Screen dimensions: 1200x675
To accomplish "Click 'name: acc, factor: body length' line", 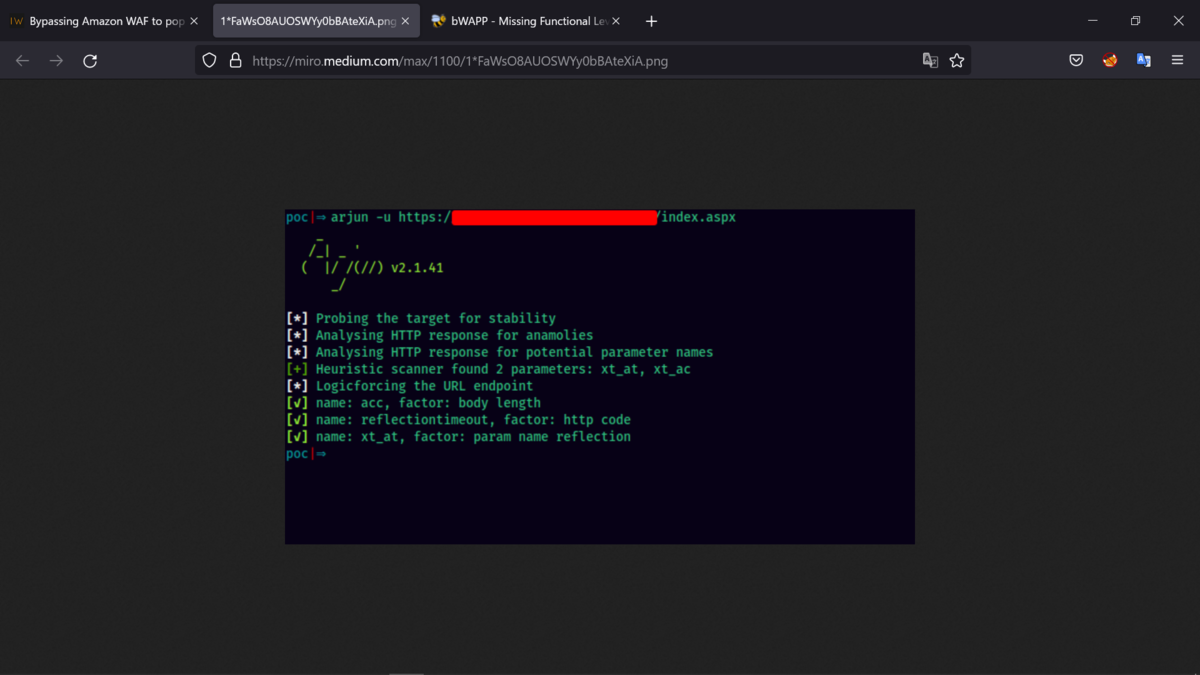I will (414, 403).
